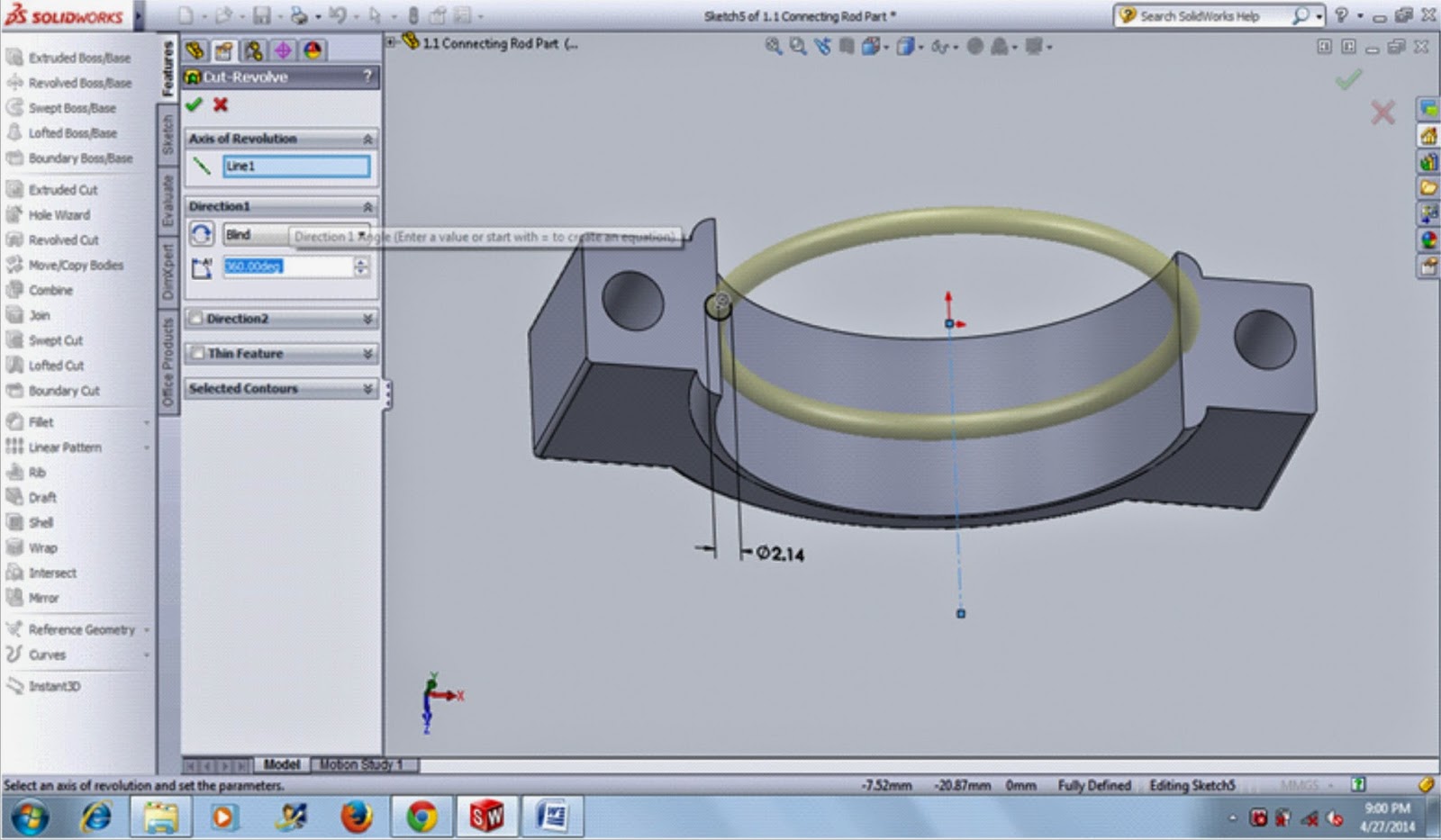Collapse the Axis of Revolution section
The height and width of the screenshot is (840, 1441).
tap(369, 139)
